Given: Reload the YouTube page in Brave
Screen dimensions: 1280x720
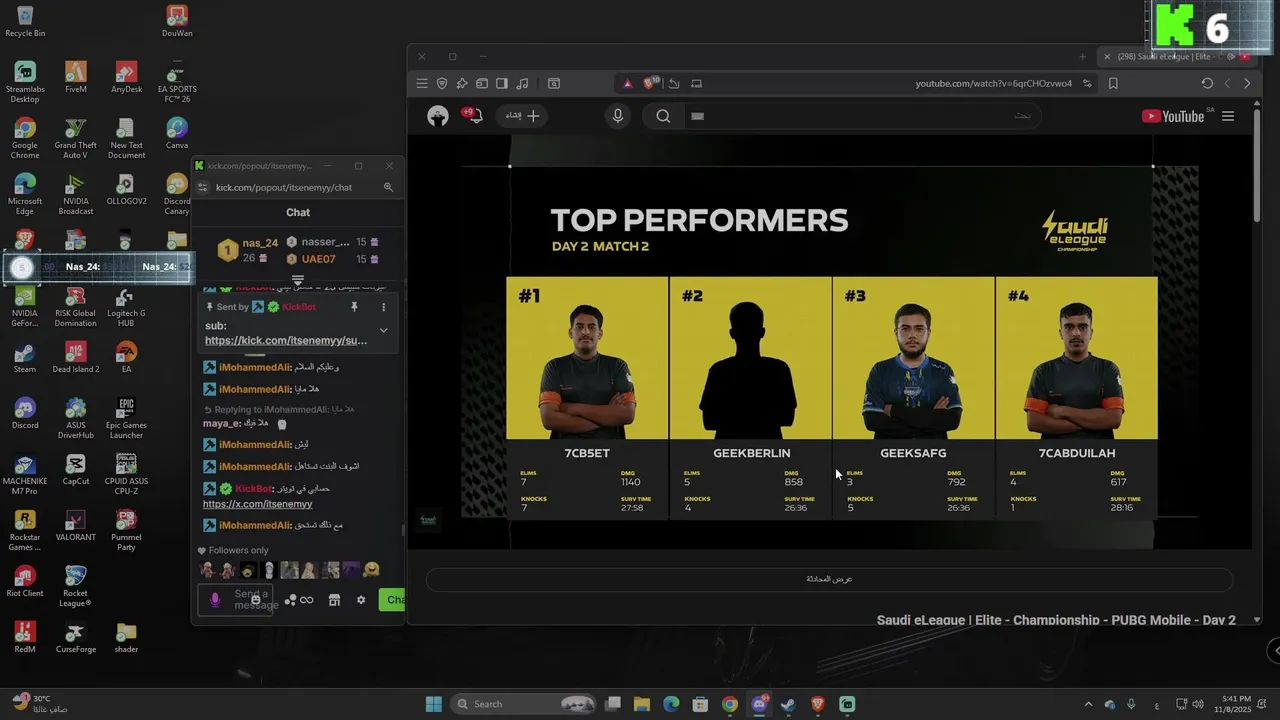Looking at the screenshot, I should [x=1207, y=84].
